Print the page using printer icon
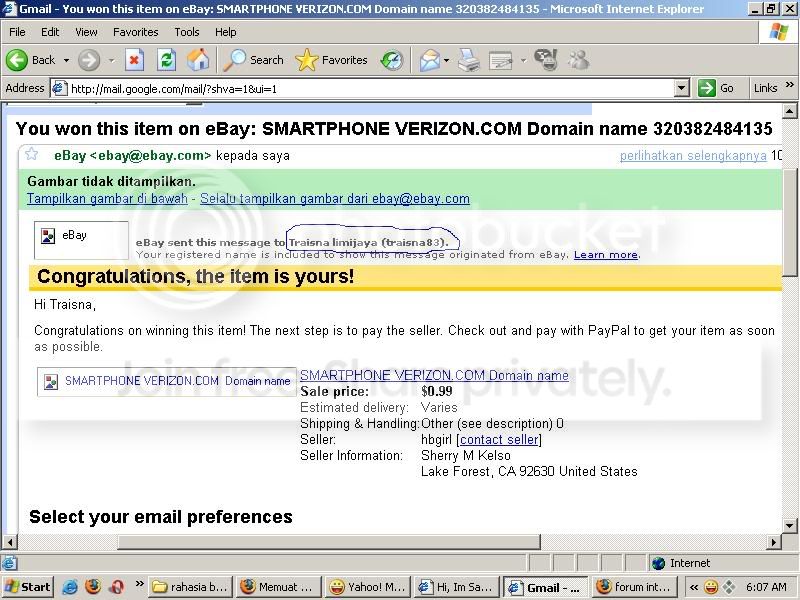Viewport: 800px width, 600px height. [x=468, y=60]
